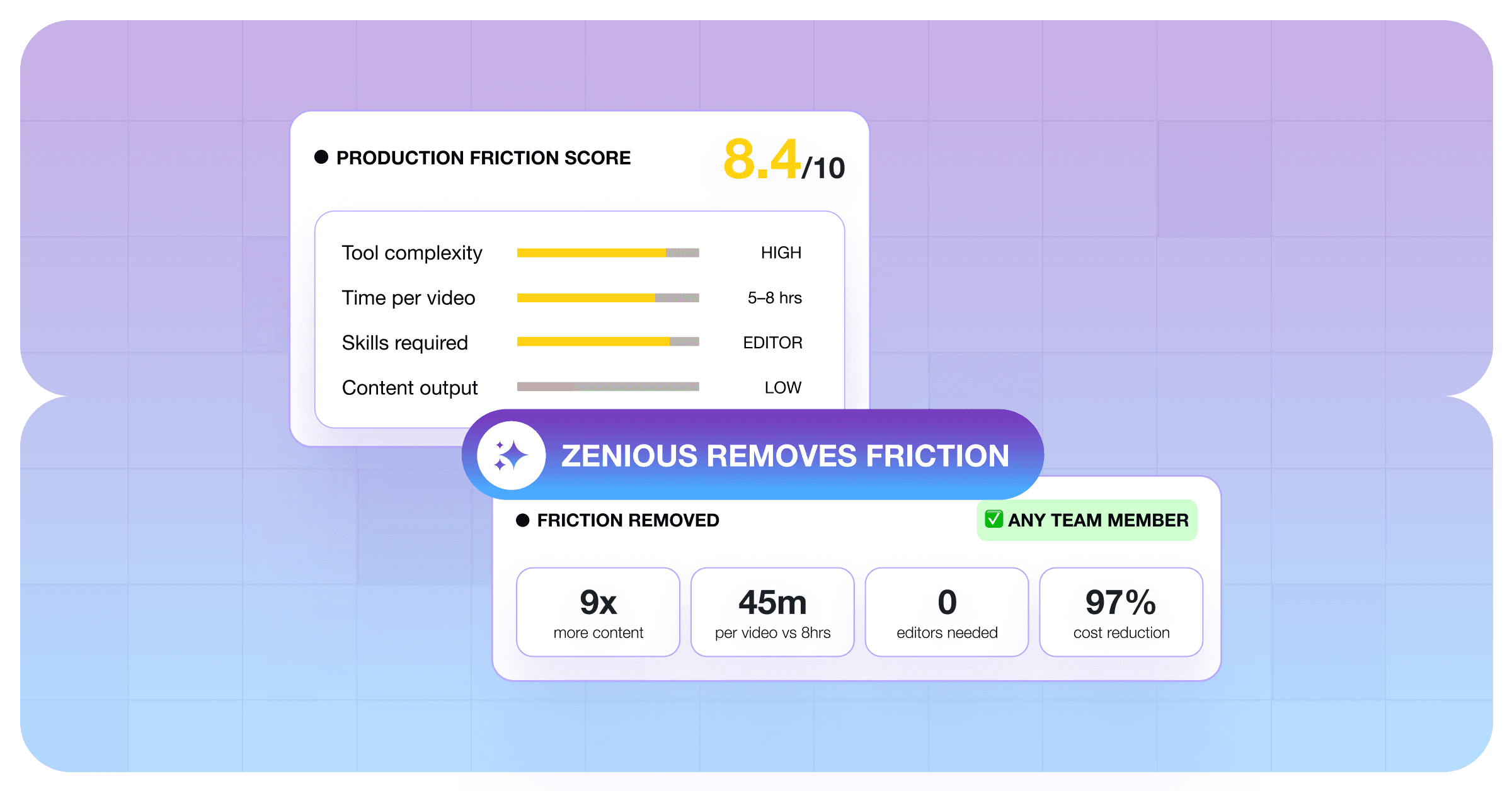Click the Zenious Removes Friction banner
Screen dimensions: 1512x791
pyautogui.click(x=784, y=455)
